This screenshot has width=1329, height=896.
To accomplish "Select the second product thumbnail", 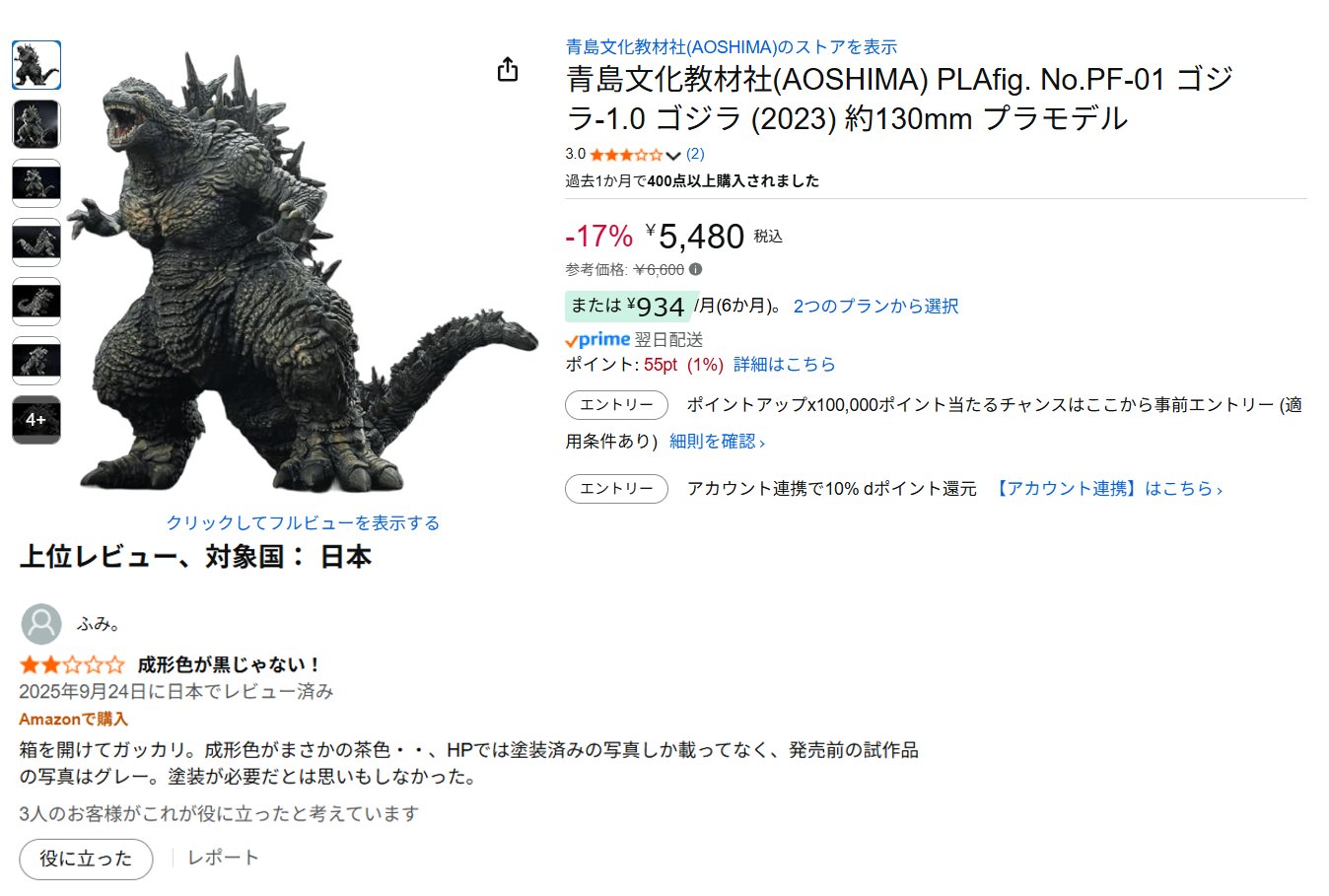I will coord(36,124).
